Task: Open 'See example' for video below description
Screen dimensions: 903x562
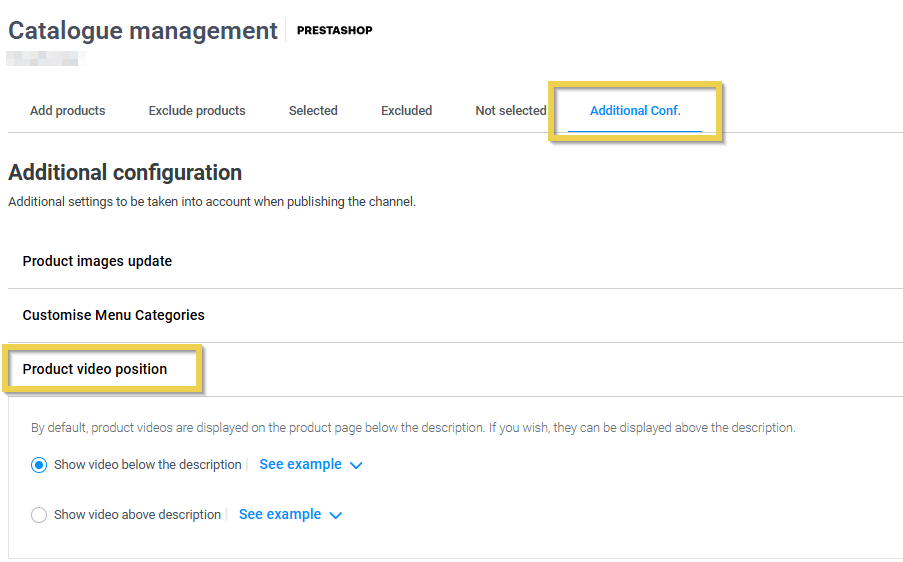Action: pos(300,465)
